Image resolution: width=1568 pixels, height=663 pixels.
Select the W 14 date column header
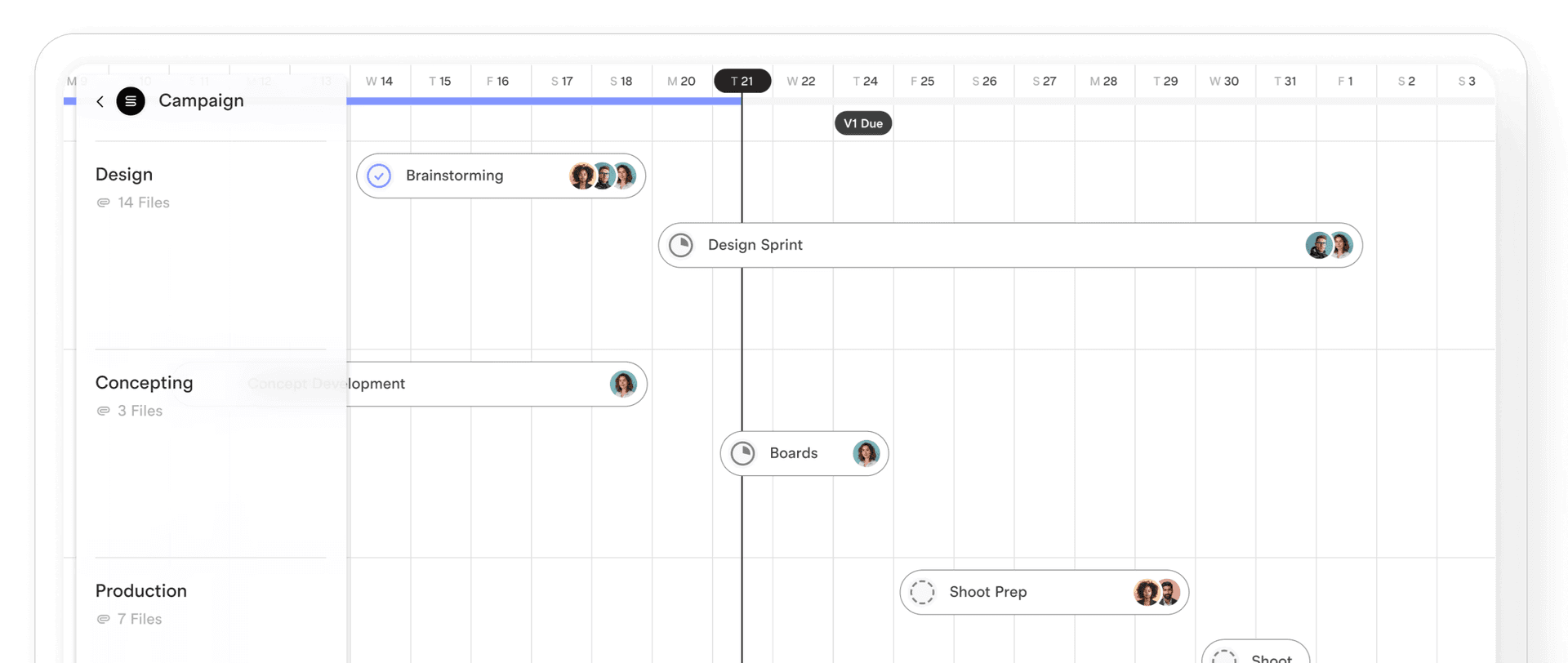point(380,81)
